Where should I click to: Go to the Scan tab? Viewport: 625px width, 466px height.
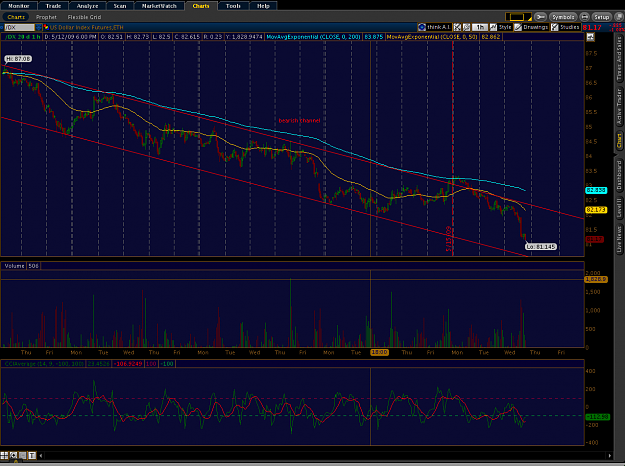(x=120, y=6)
